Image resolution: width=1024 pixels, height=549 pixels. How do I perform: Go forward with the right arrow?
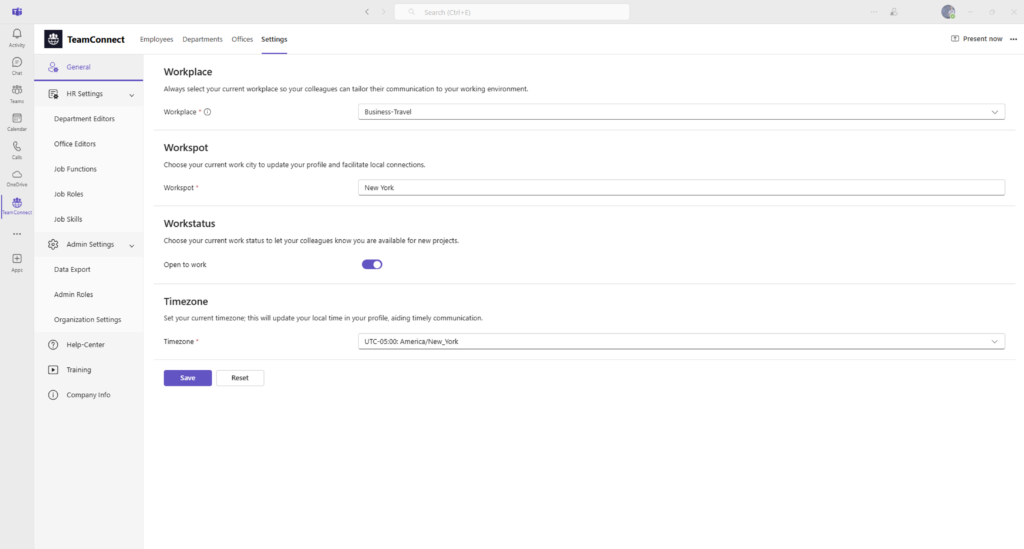pyautogui.click(x=383, y=12)
